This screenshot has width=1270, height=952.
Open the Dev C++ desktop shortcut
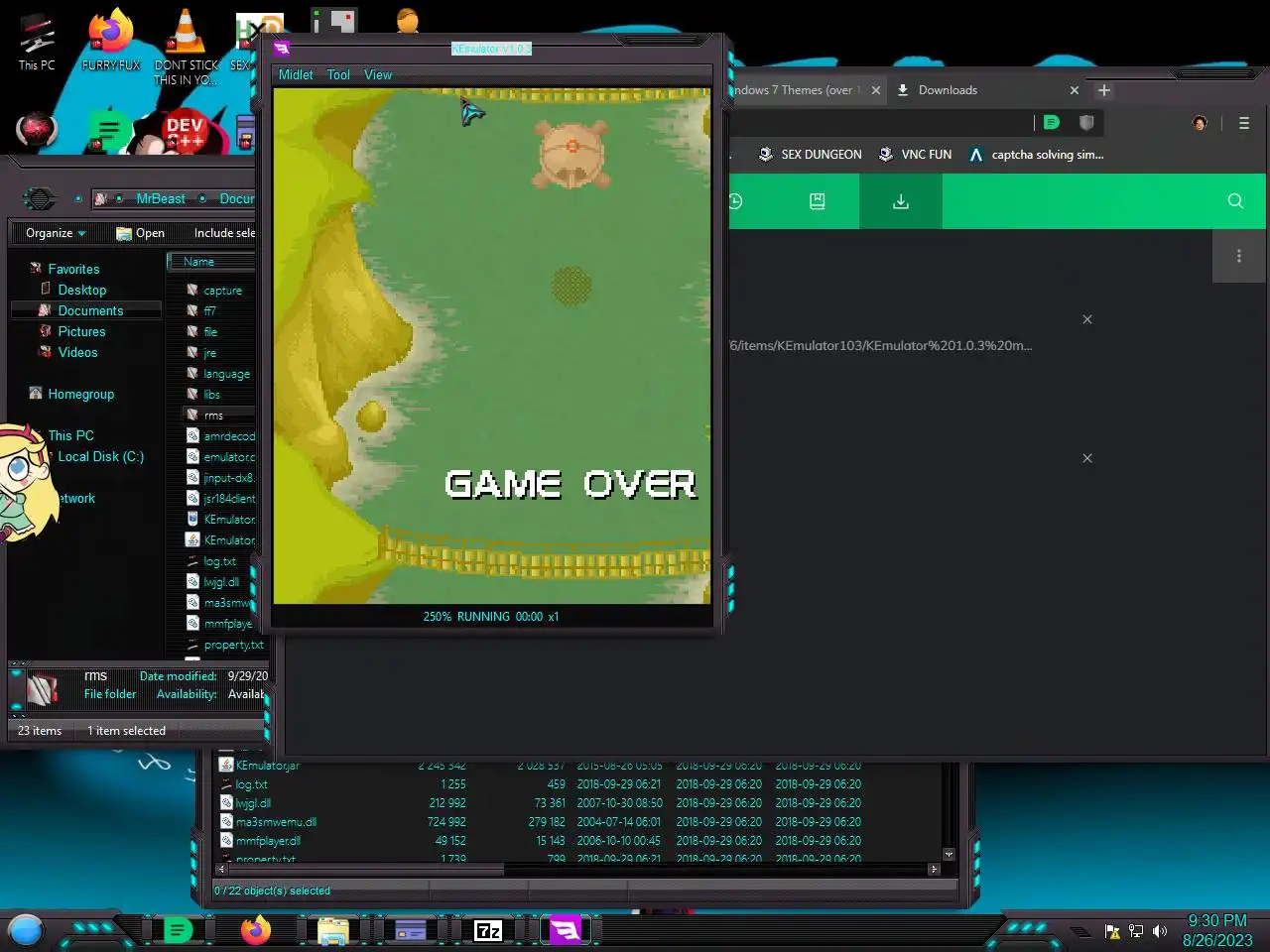185,131
